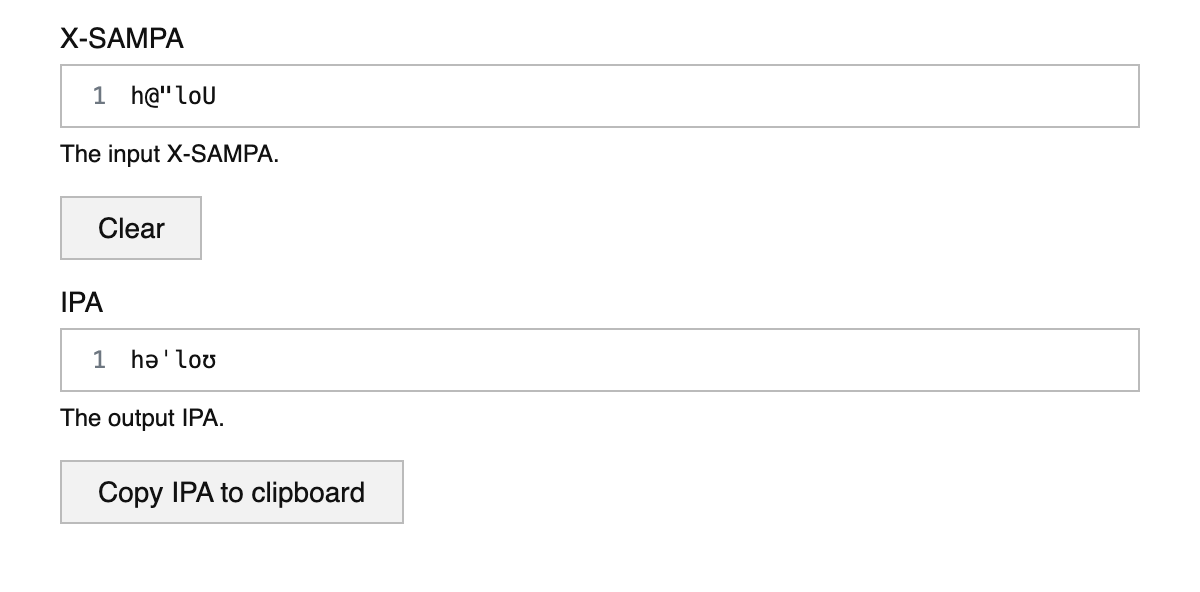The height and width of the screenshot is (592, 1200).
Task: Click the "@" character in X-SAMPA input
Action: [x=151, y=96]
